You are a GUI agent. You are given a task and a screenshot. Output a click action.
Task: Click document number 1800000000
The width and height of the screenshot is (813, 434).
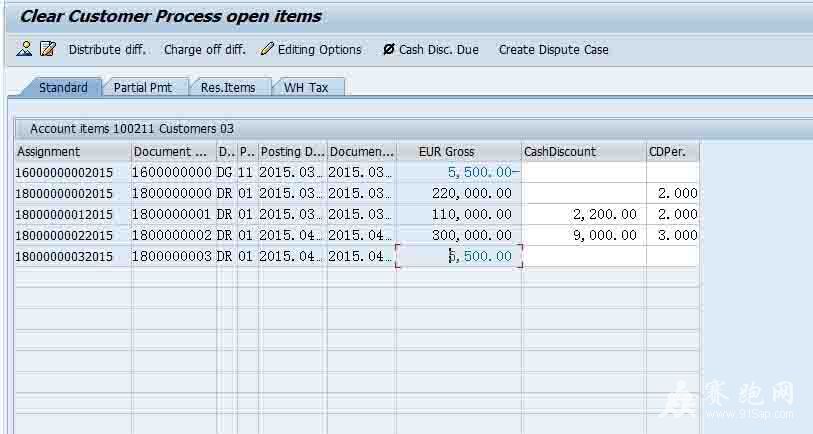pos(172,193)
